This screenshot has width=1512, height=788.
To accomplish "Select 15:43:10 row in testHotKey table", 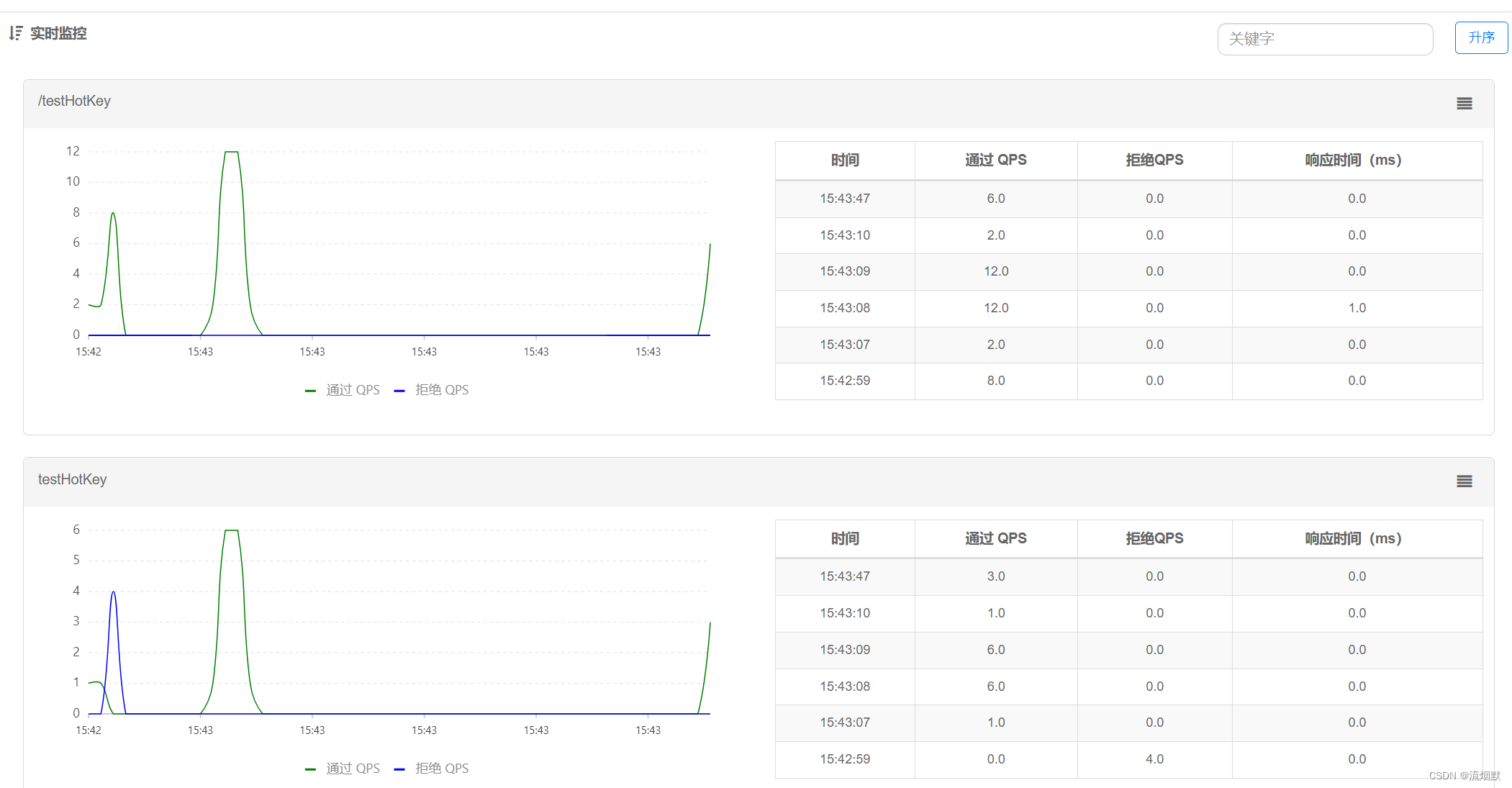I will [1128, 614].
